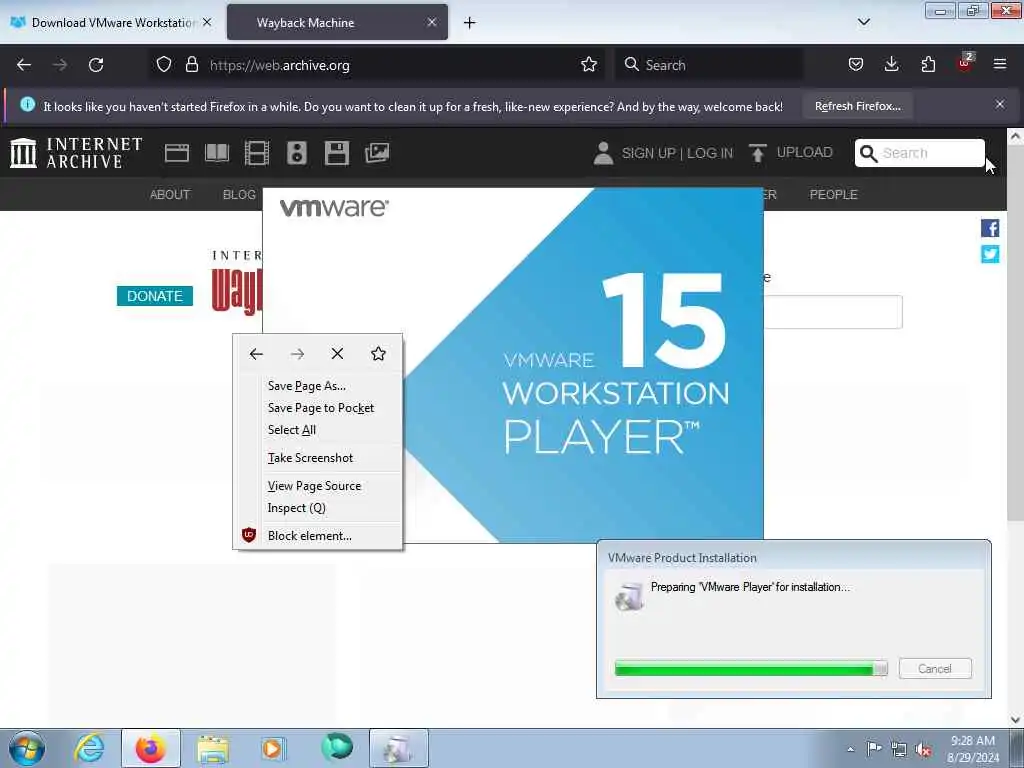Click the Internet Archive Search field

[920, 153]
